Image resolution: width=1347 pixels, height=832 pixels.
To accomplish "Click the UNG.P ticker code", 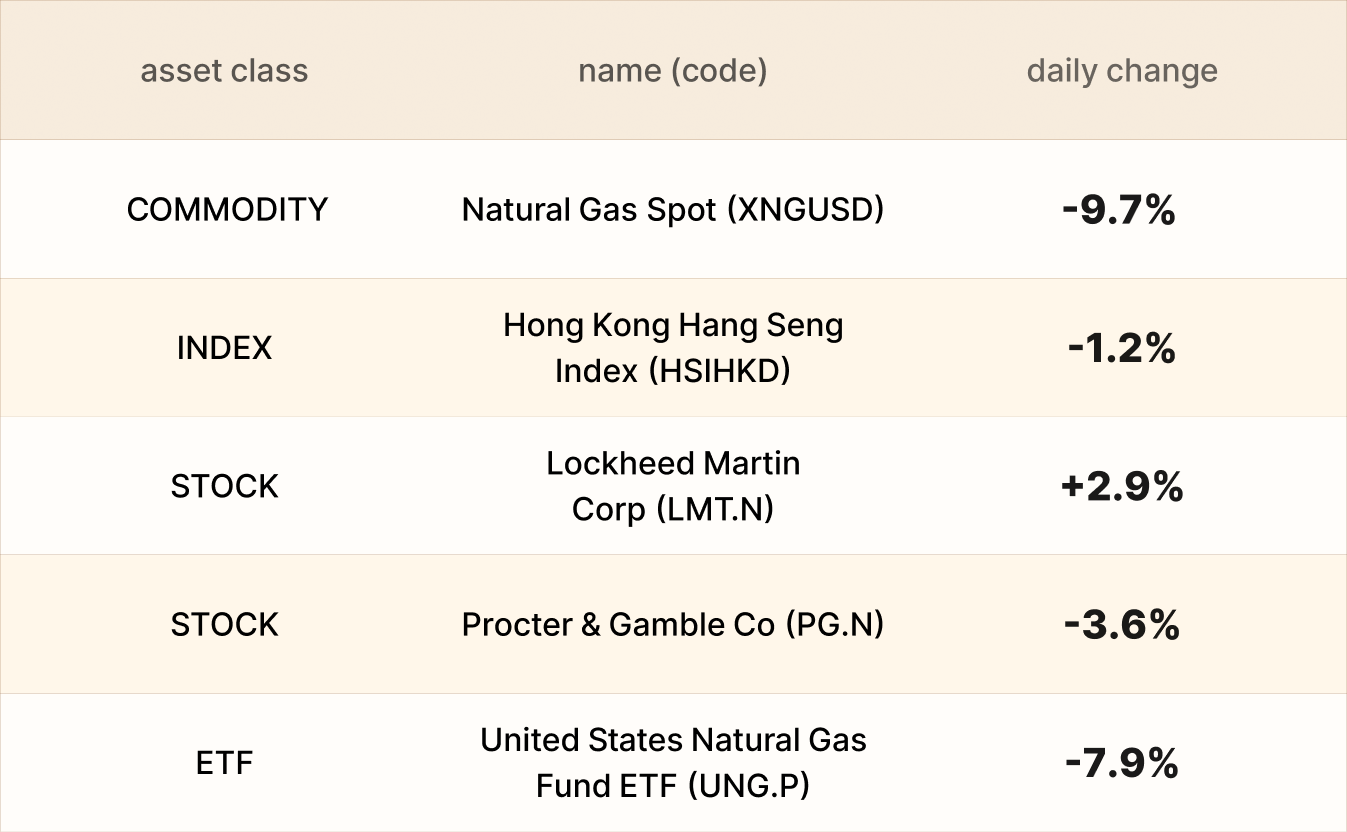I will 748,786.
